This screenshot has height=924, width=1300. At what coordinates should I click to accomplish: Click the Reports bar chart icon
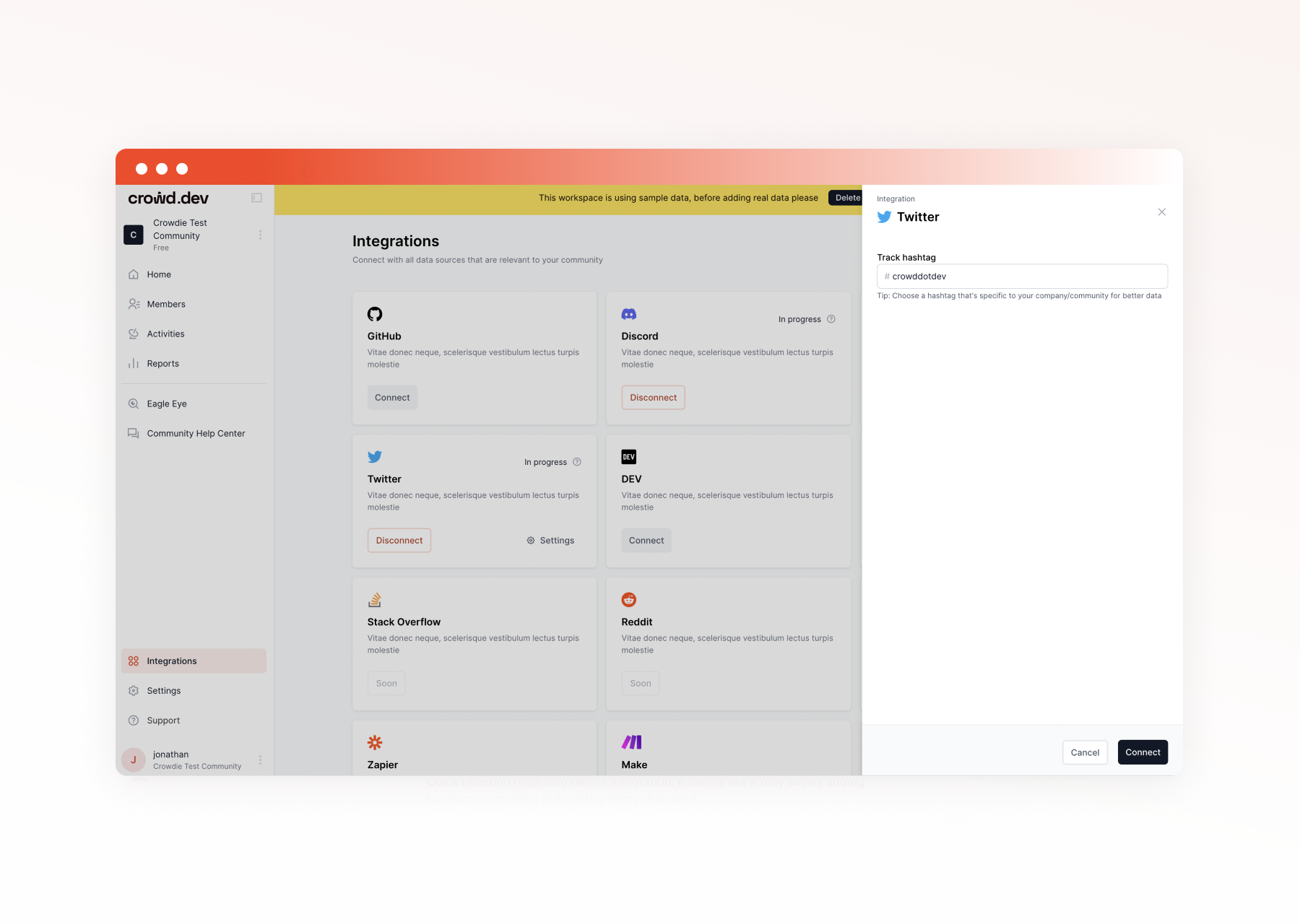click(134, 363)
